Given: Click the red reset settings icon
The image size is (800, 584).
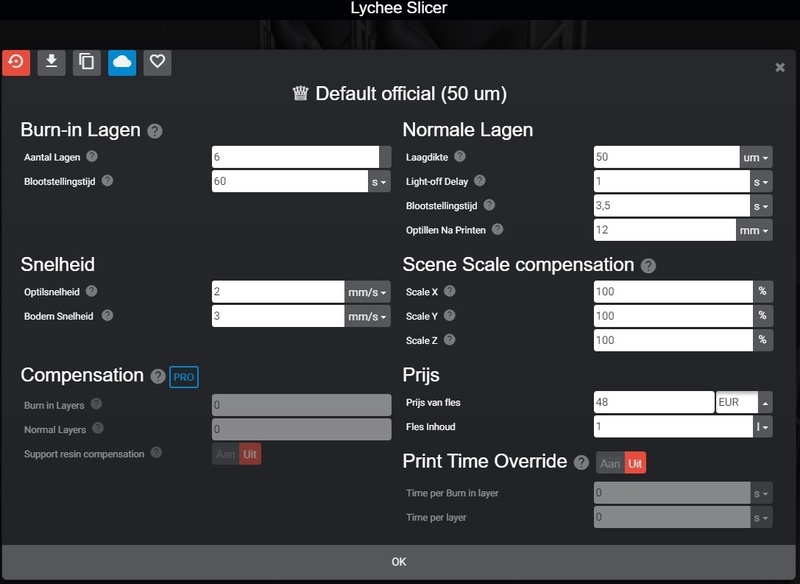Looking at the screenshot, I should 16,63.
